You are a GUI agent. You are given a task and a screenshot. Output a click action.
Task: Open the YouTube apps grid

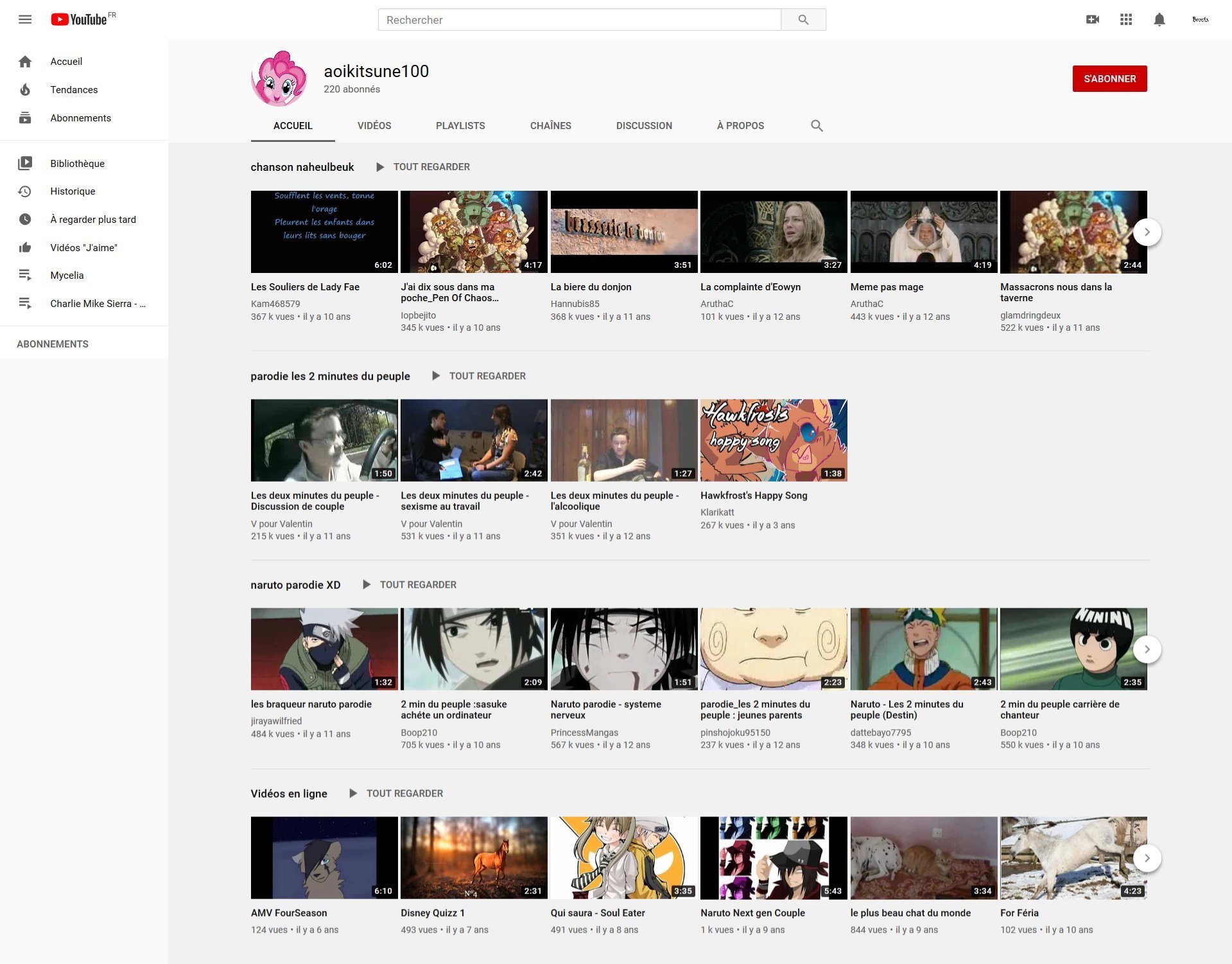(1125, 19)
